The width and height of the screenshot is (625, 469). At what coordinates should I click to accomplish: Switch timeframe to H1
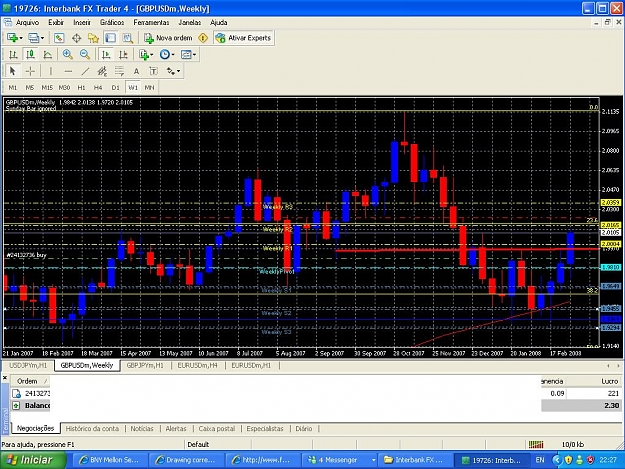tap(81, 87)
